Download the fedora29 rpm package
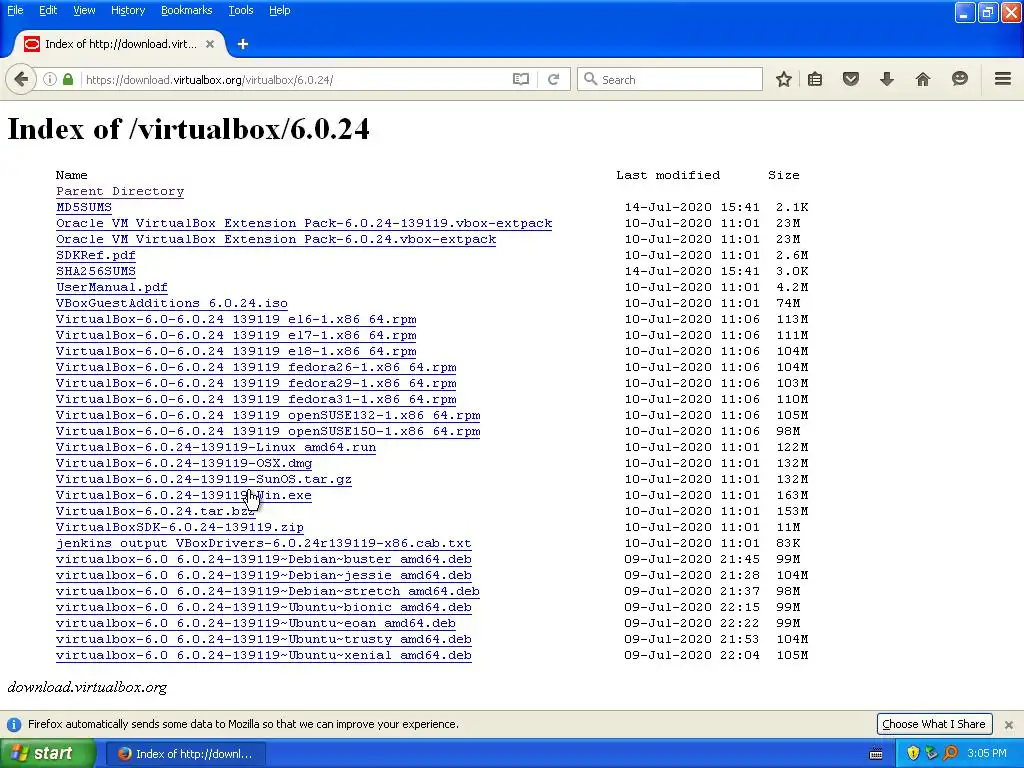Viewport: 1024px width, 768px height. [256, 383]
